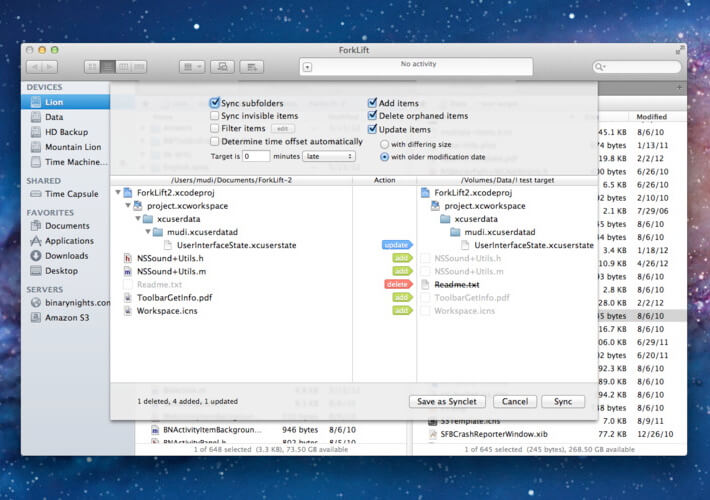
Task: Enable Sync invisible items checkbox
Action: (215, 116)
